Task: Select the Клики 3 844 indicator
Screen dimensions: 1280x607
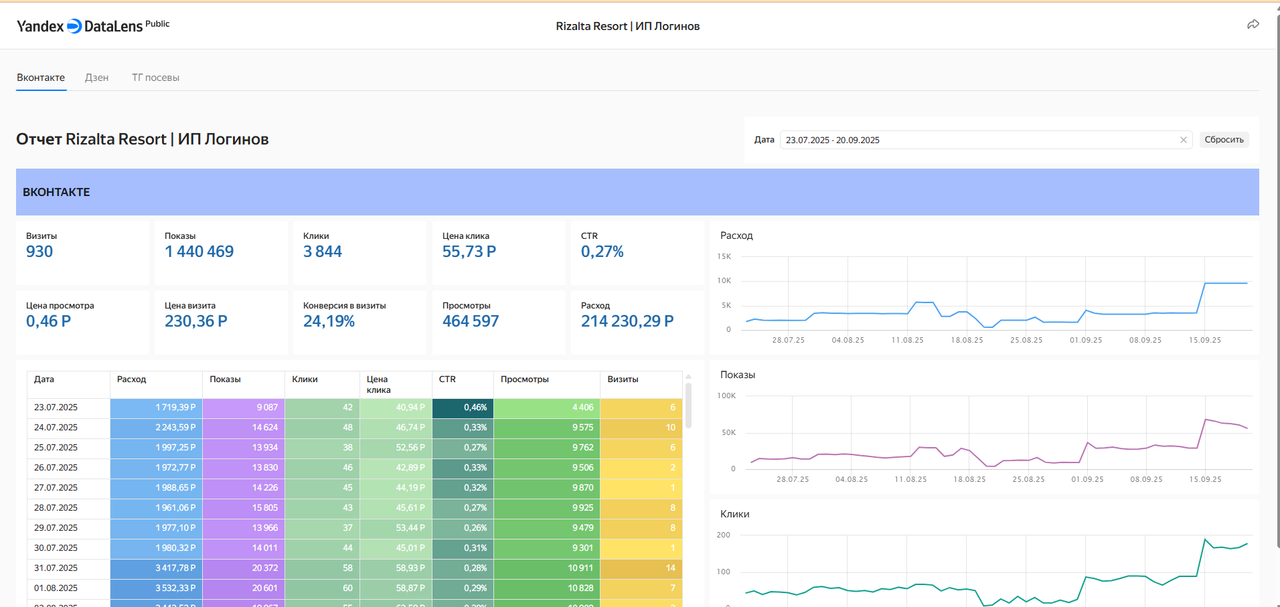Action: (x=360, y=252)
